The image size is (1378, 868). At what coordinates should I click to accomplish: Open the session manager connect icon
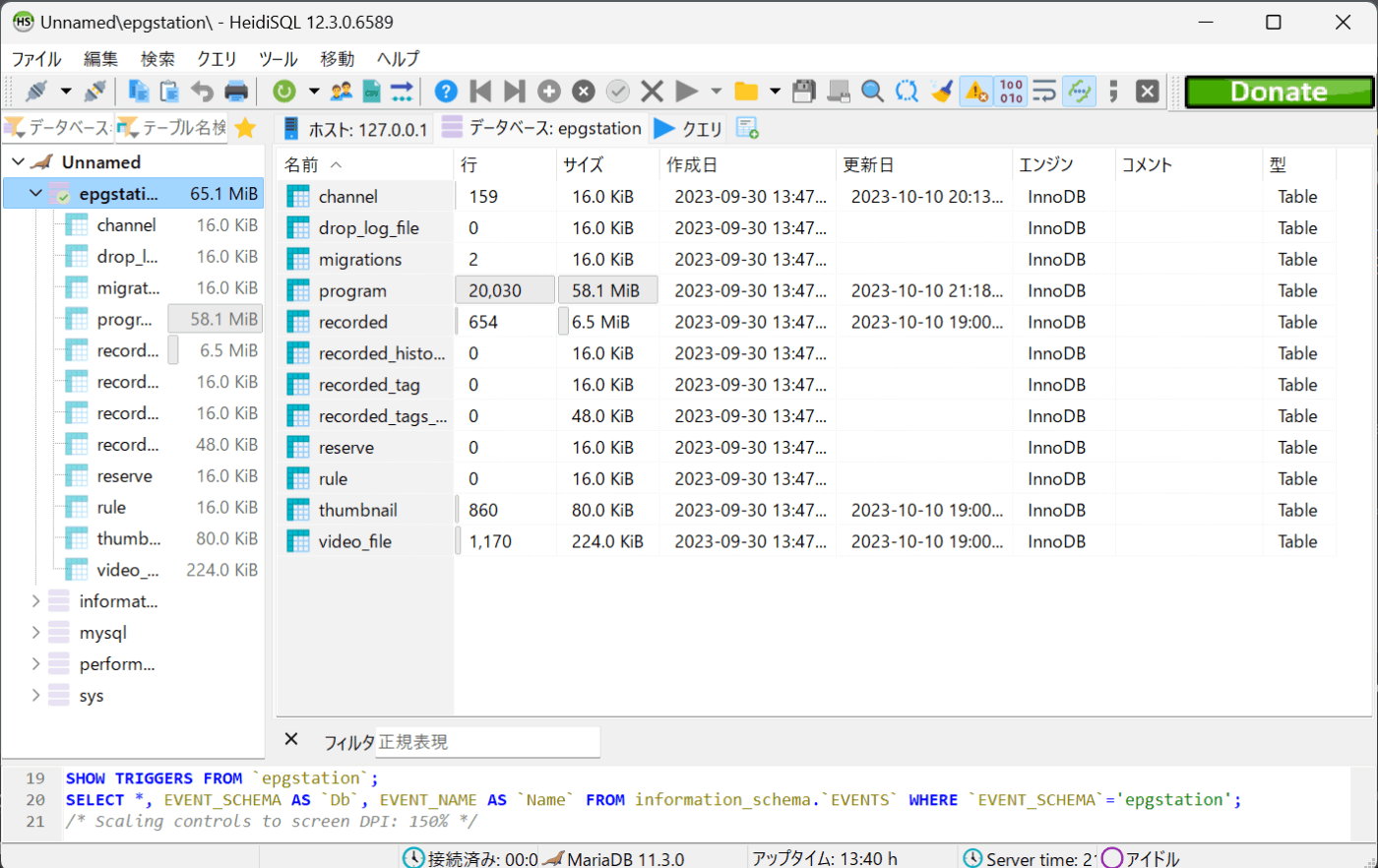coord(36,92)
